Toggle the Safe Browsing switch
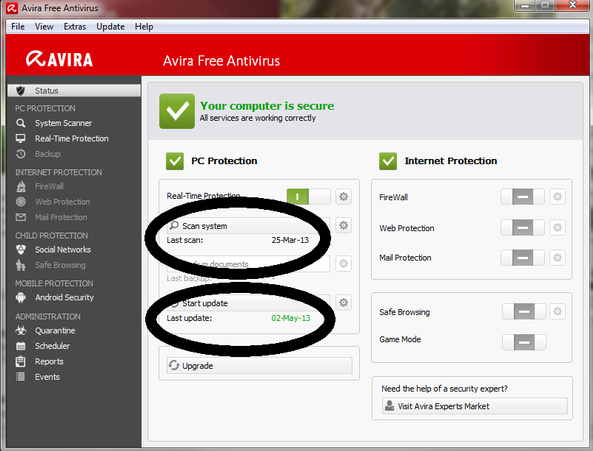 click(524, 312)
